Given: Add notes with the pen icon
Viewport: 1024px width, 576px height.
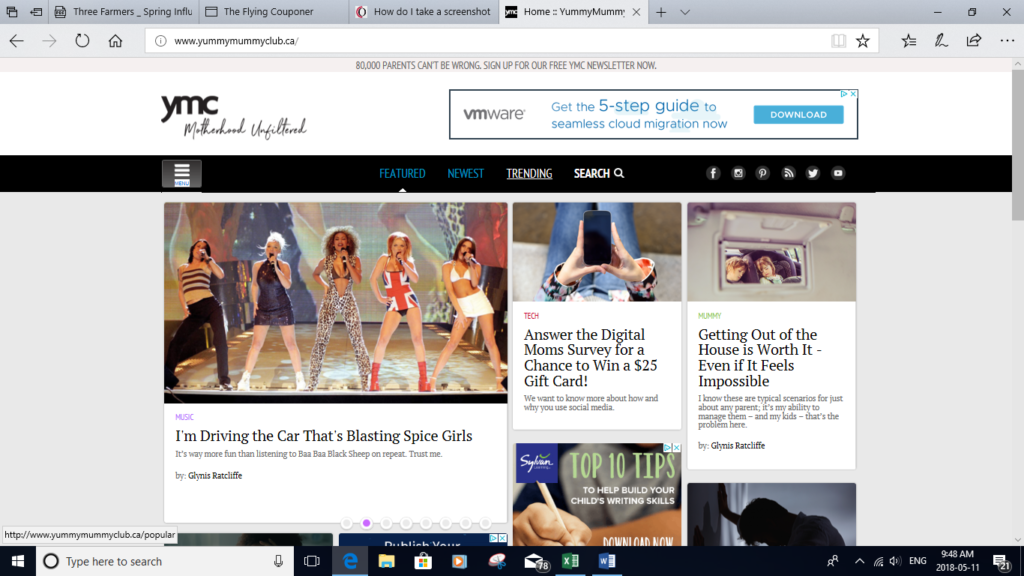Looking at the screenshot, I should (941, 40).
